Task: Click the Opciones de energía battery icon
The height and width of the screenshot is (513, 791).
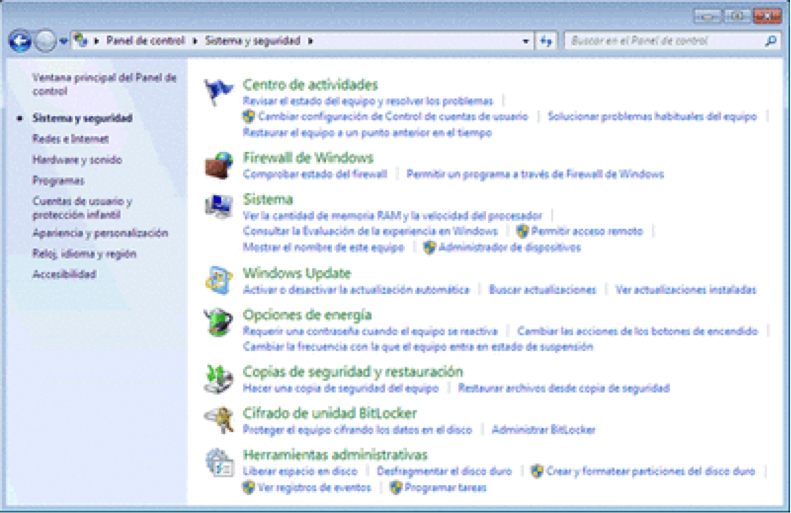Action: (x=218, y=322)
